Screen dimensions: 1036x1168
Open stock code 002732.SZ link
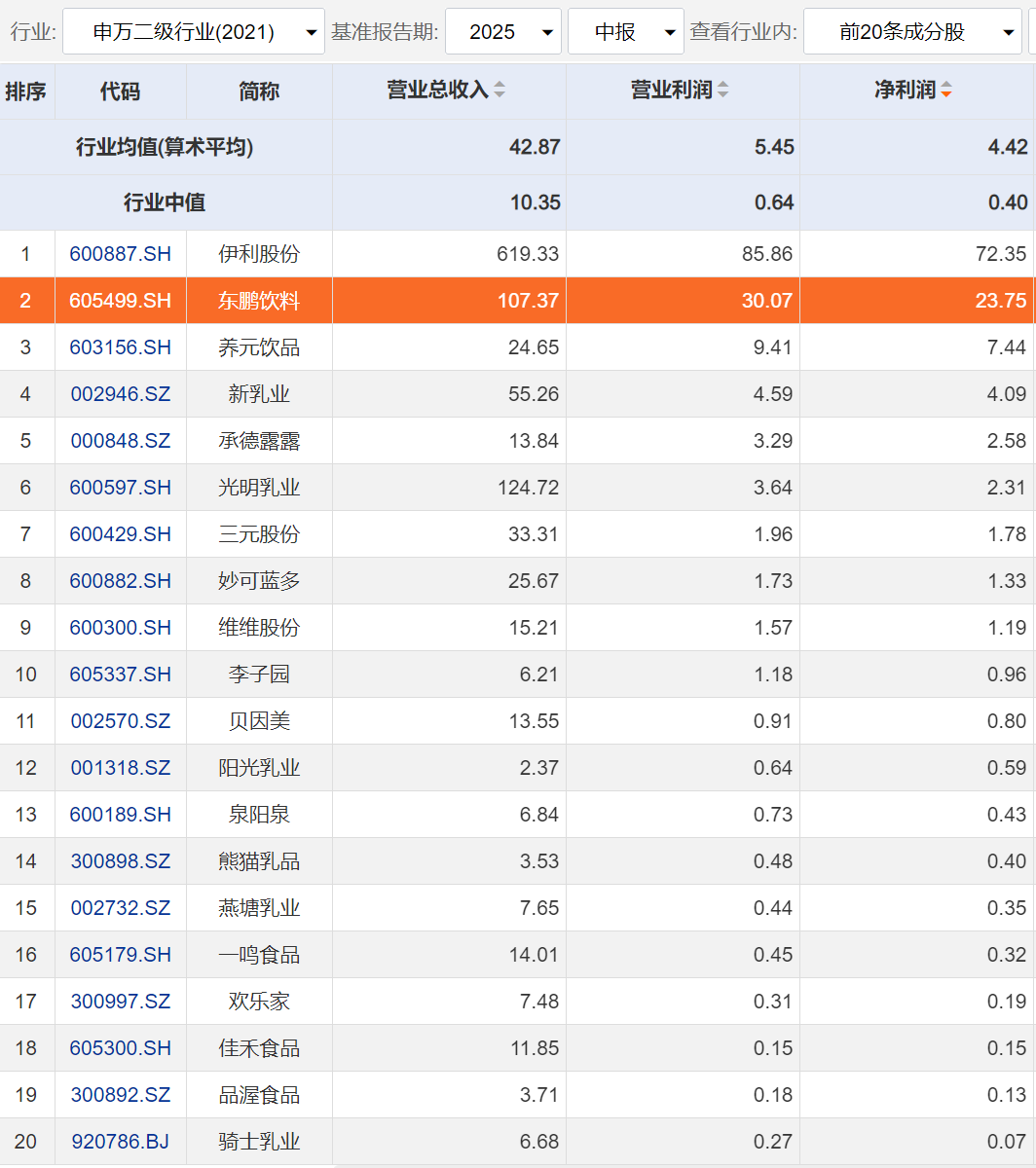coord(121,908)
